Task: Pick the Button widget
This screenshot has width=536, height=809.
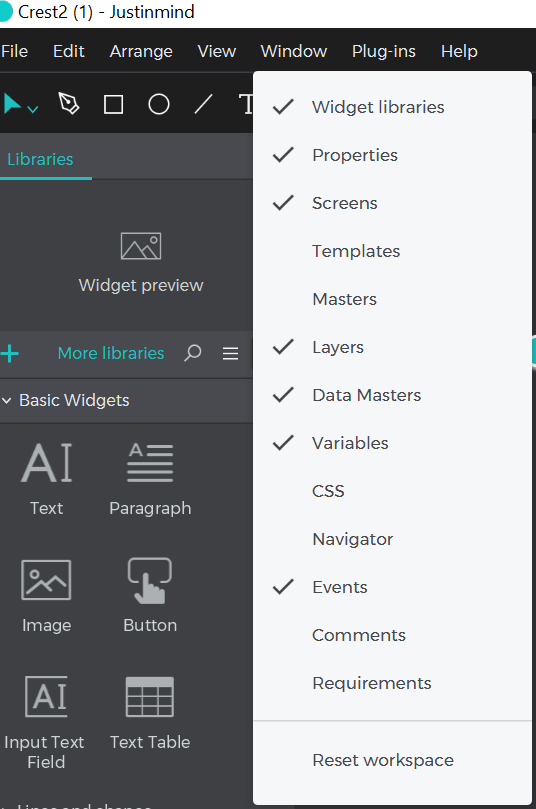Action: 150,596
